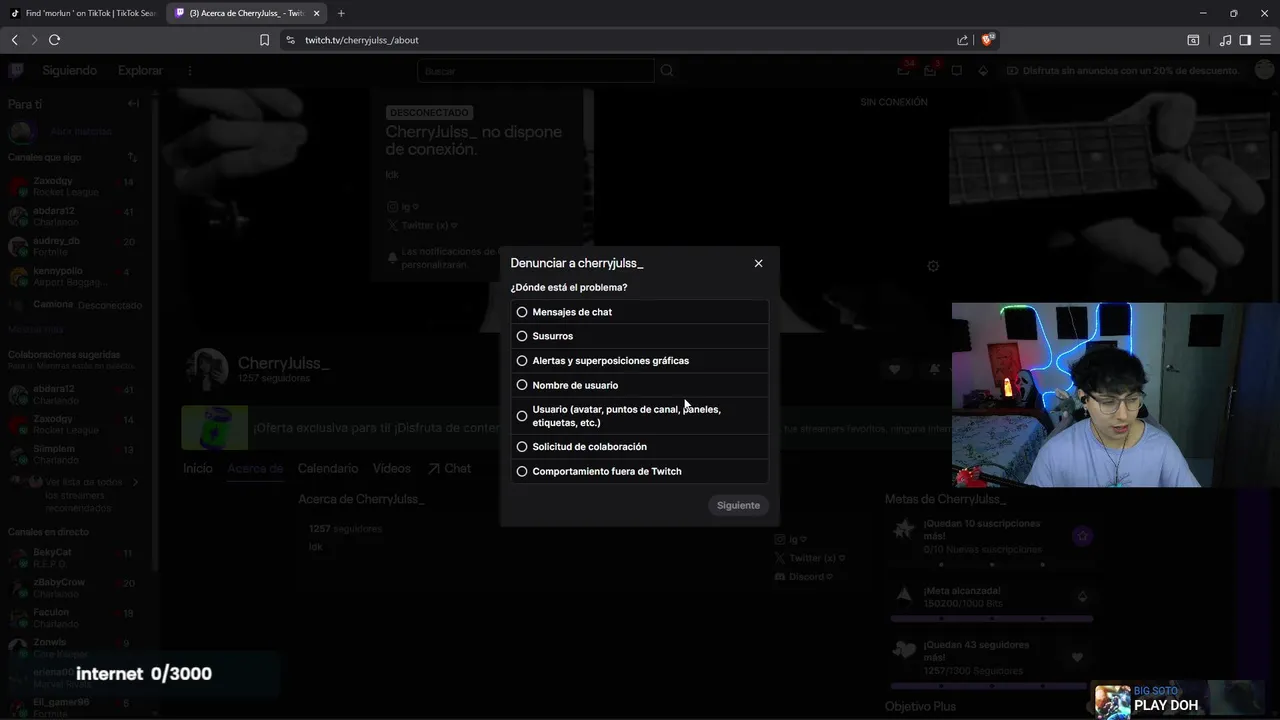Open the Siguiendo page in Twitch header
This screenshot has width=1280, height=720.
click(x=69, y=71)
